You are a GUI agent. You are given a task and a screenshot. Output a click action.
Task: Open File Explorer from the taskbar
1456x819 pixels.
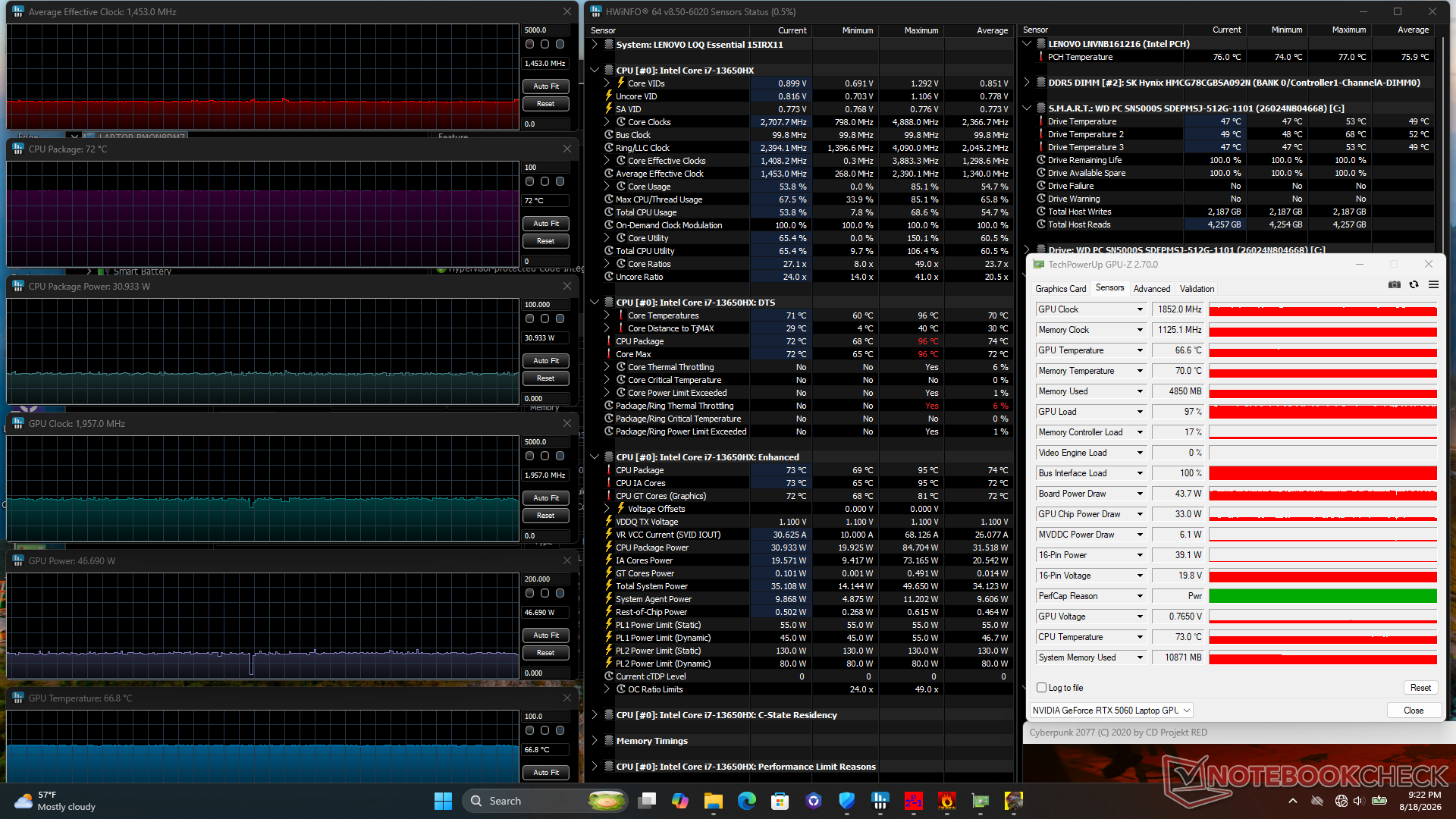[x=714, y=801]
